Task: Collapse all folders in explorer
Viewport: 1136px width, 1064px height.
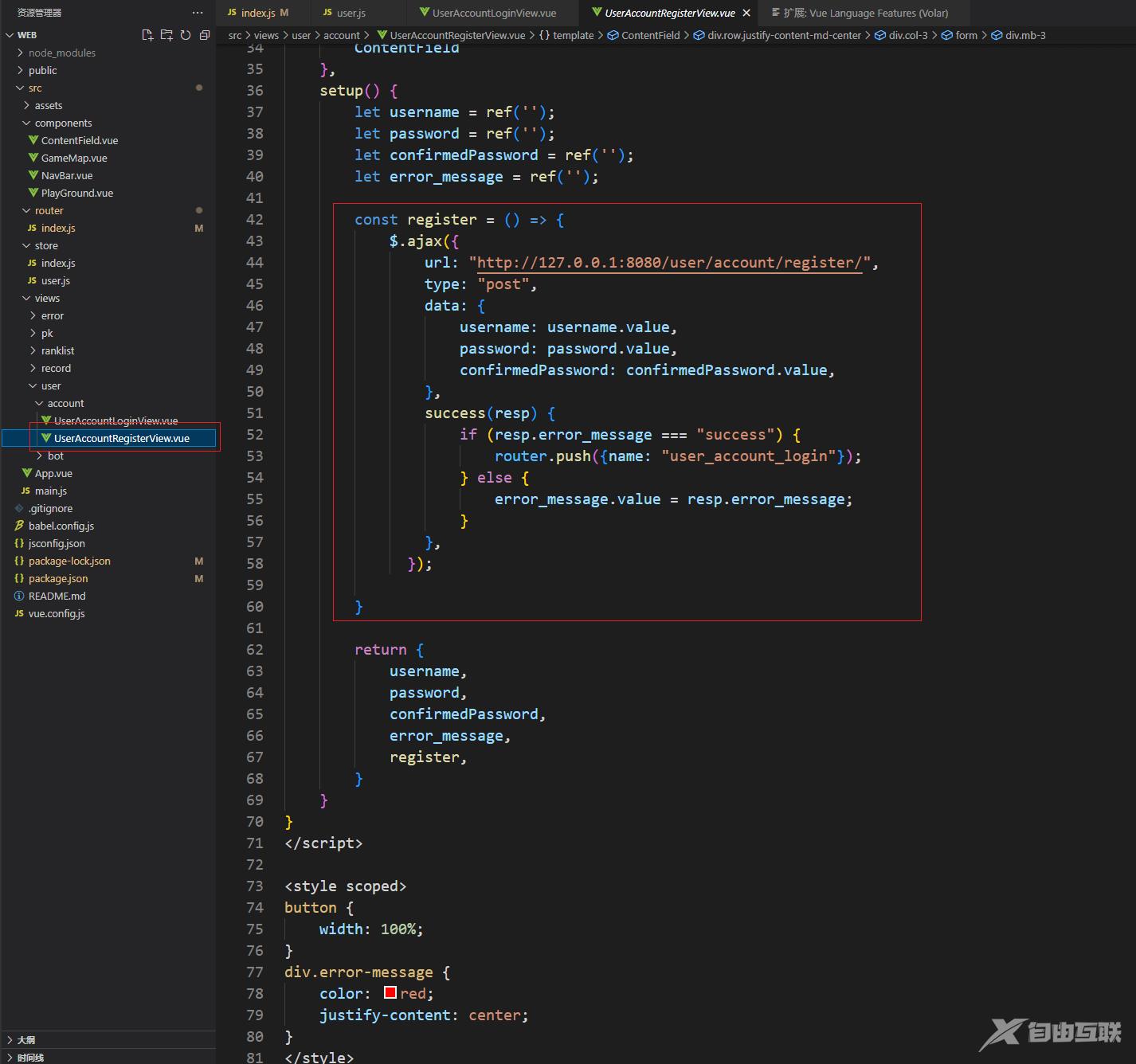Action: [x=205, y=35]
